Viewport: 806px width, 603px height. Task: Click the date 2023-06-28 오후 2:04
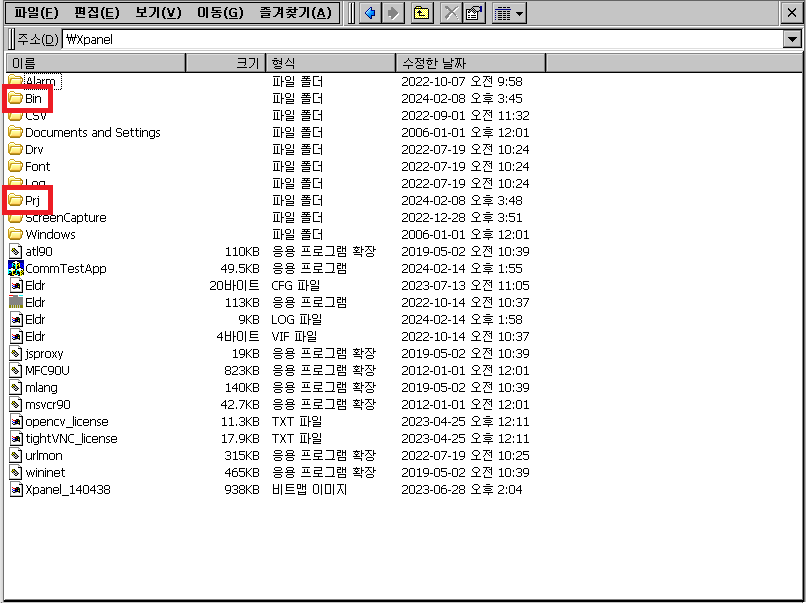click(x=462, y=489)
